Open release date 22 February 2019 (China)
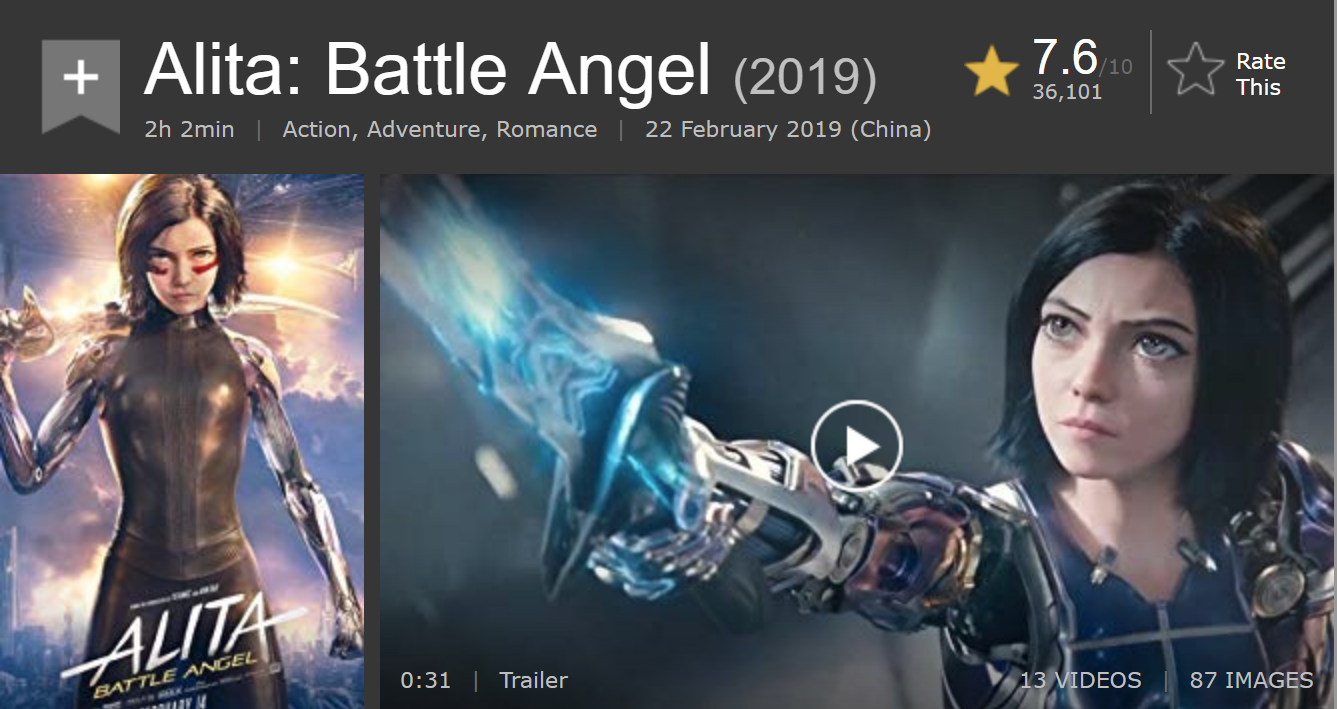The image size is (1337, 709). click(x=788, y=129)
